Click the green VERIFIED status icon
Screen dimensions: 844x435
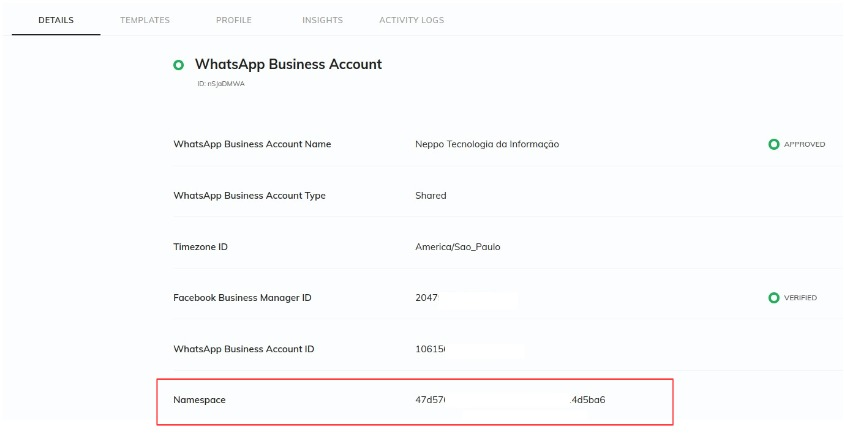773,298
